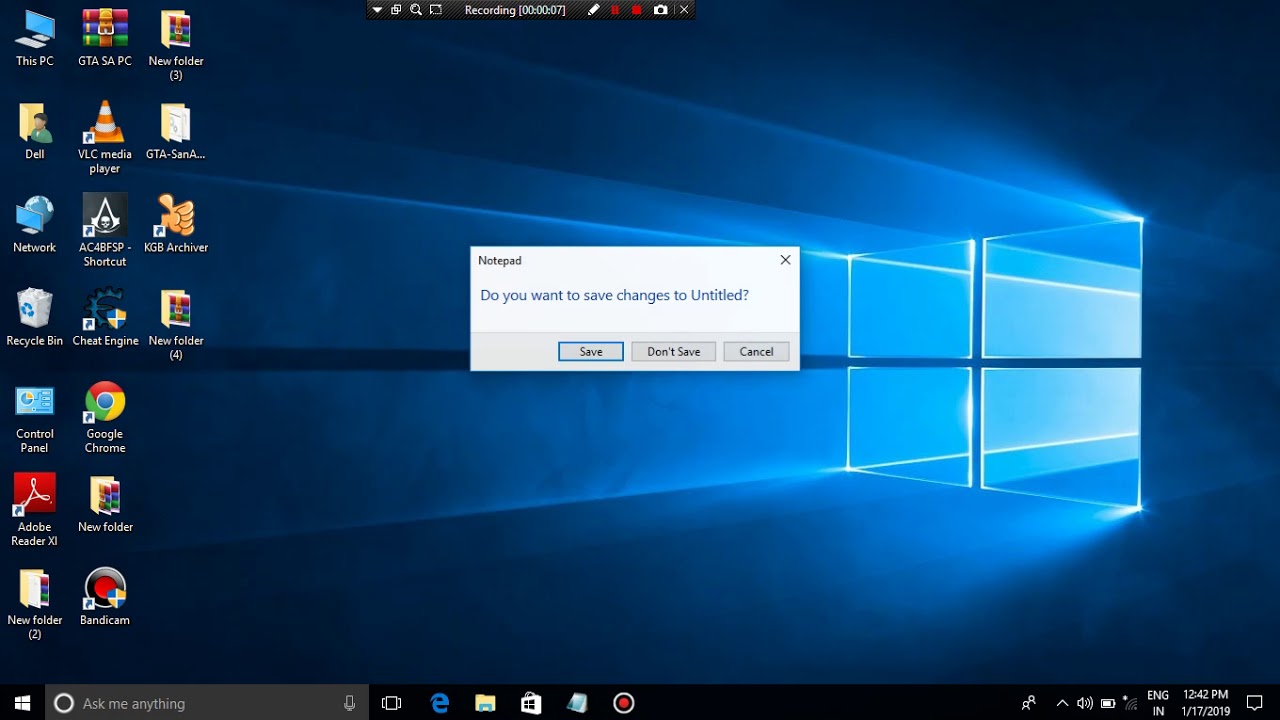
Task: Select Google Chrome shortcut icon
Action: 105,417
